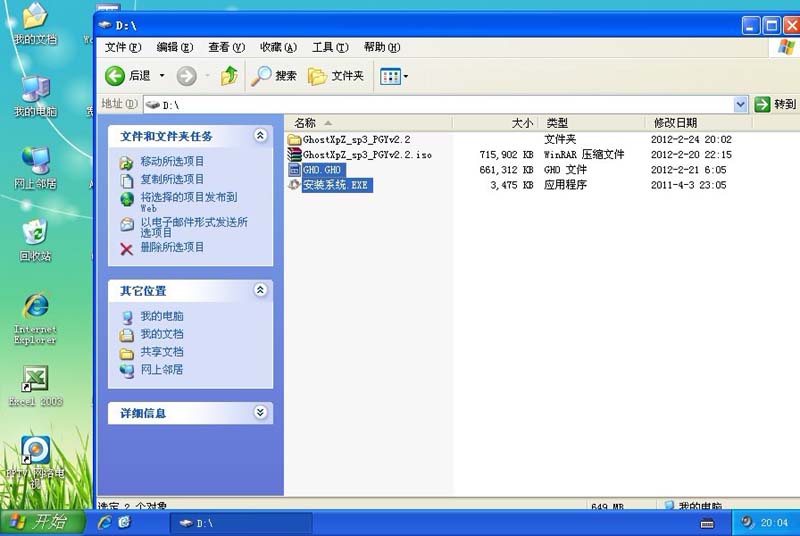Click the tray icon left of clock
This screenshot has width=800, height=536.
coord(747,522)
